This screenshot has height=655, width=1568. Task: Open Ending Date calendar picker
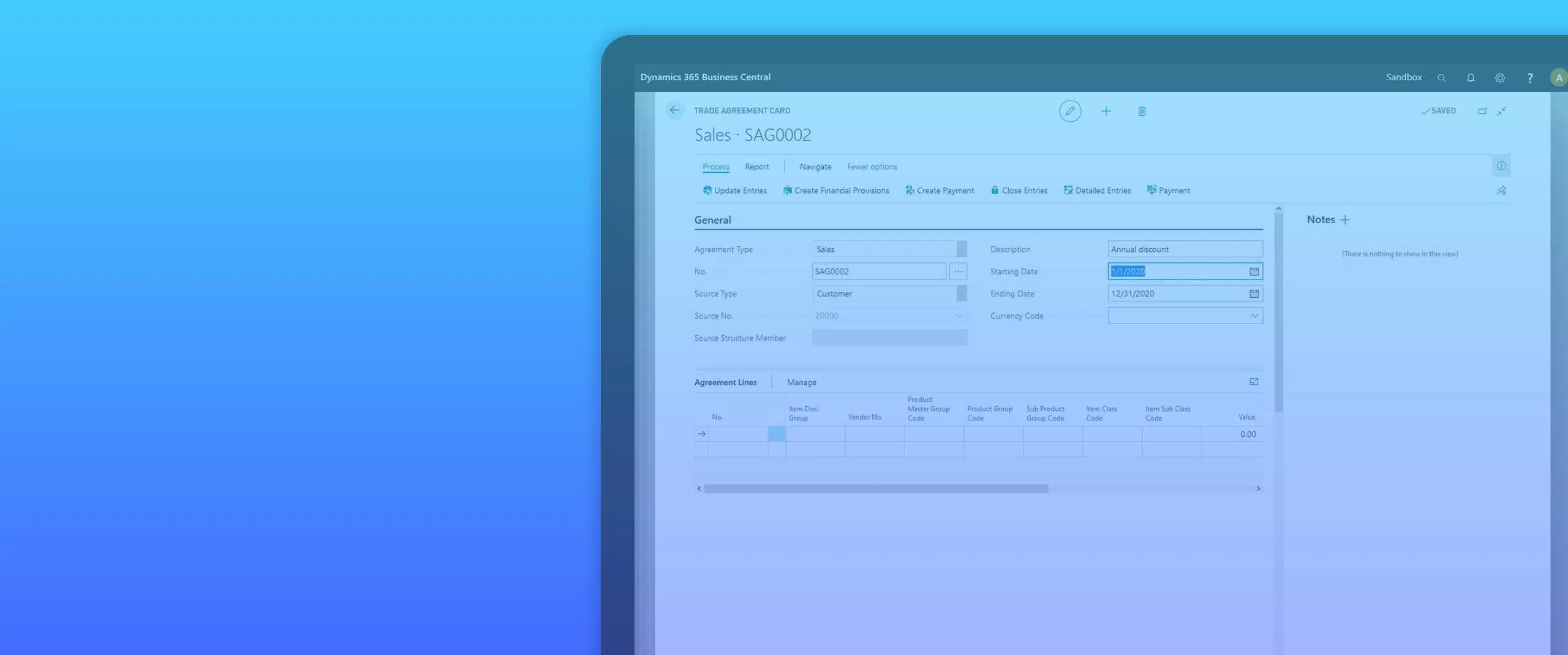click(x=1254, y=293)
